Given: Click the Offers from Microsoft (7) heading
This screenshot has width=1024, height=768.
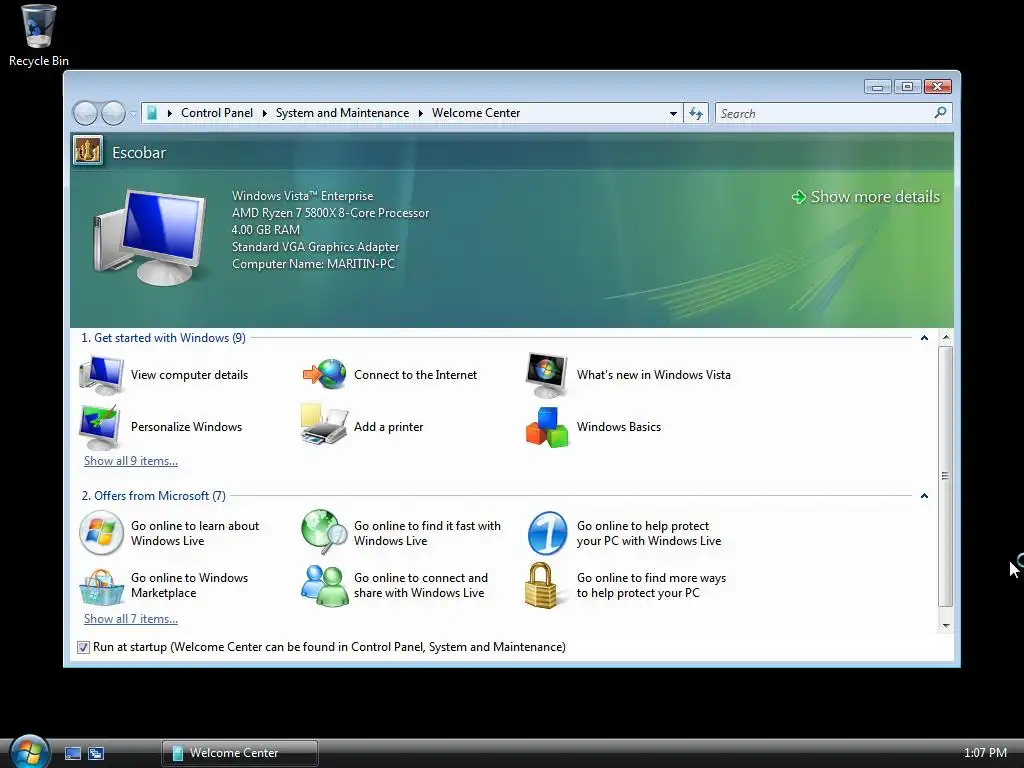Looking at the screenshot, I should [153, 496].
